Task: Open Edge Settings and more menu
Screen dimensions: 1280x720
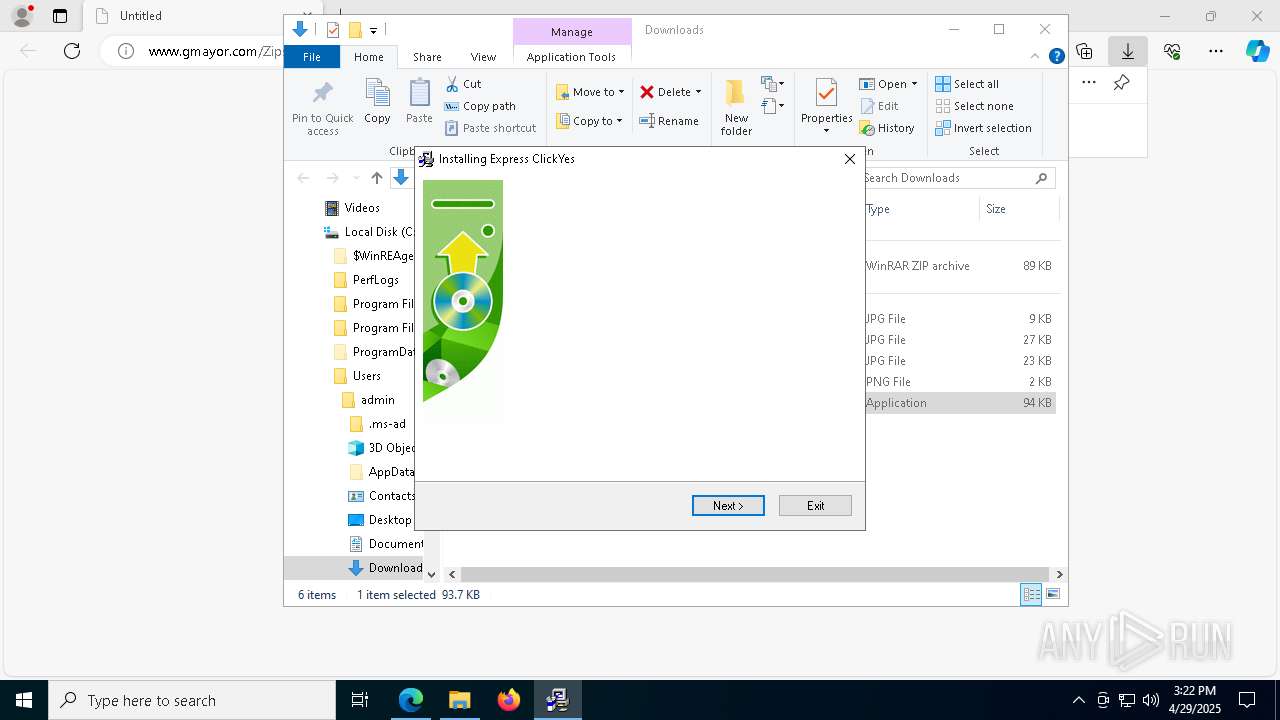Action: click(1216, 51)
